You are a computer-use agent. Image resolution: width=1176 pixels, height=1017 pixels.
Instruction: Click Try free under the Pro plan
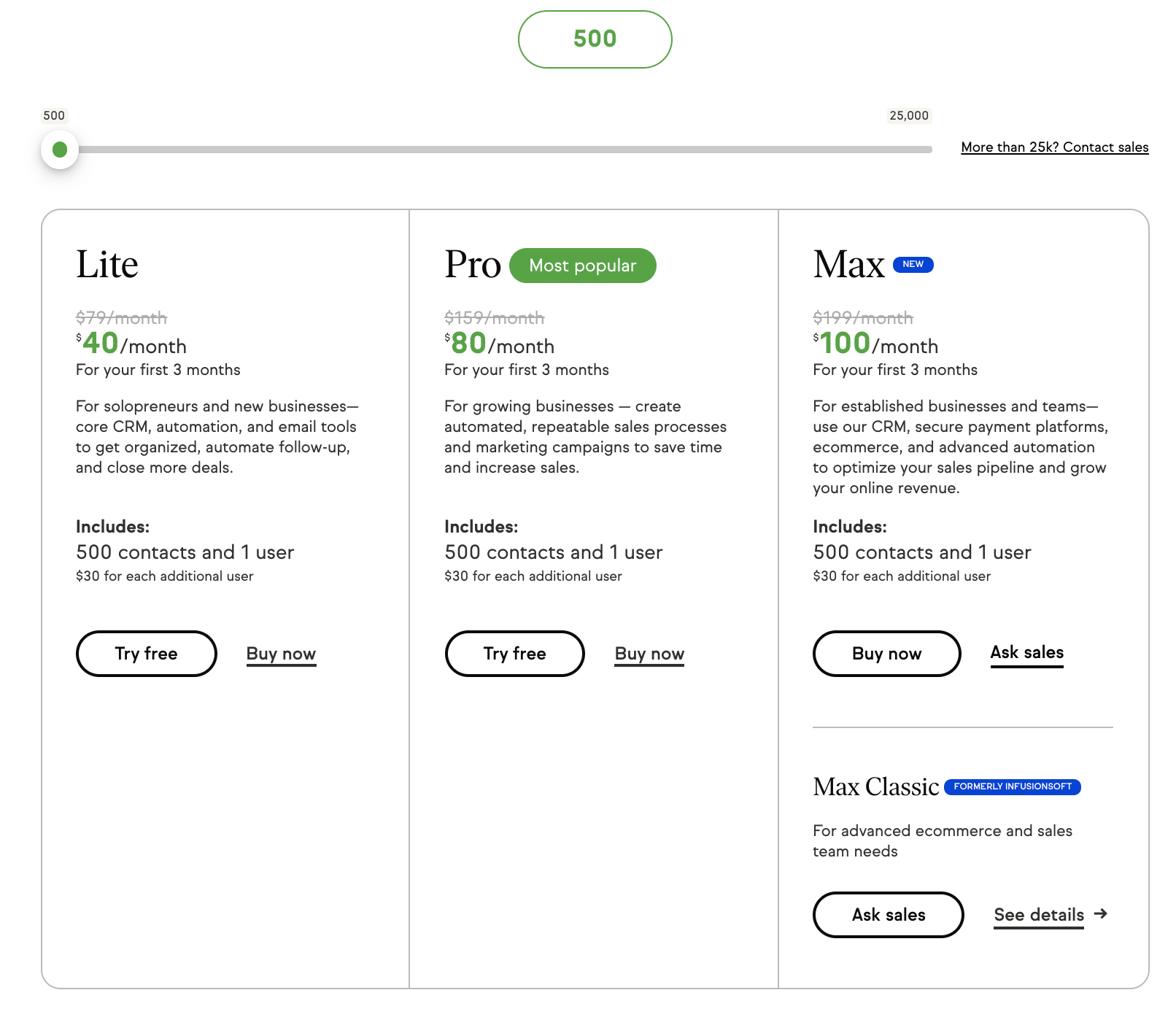point(515,654)
